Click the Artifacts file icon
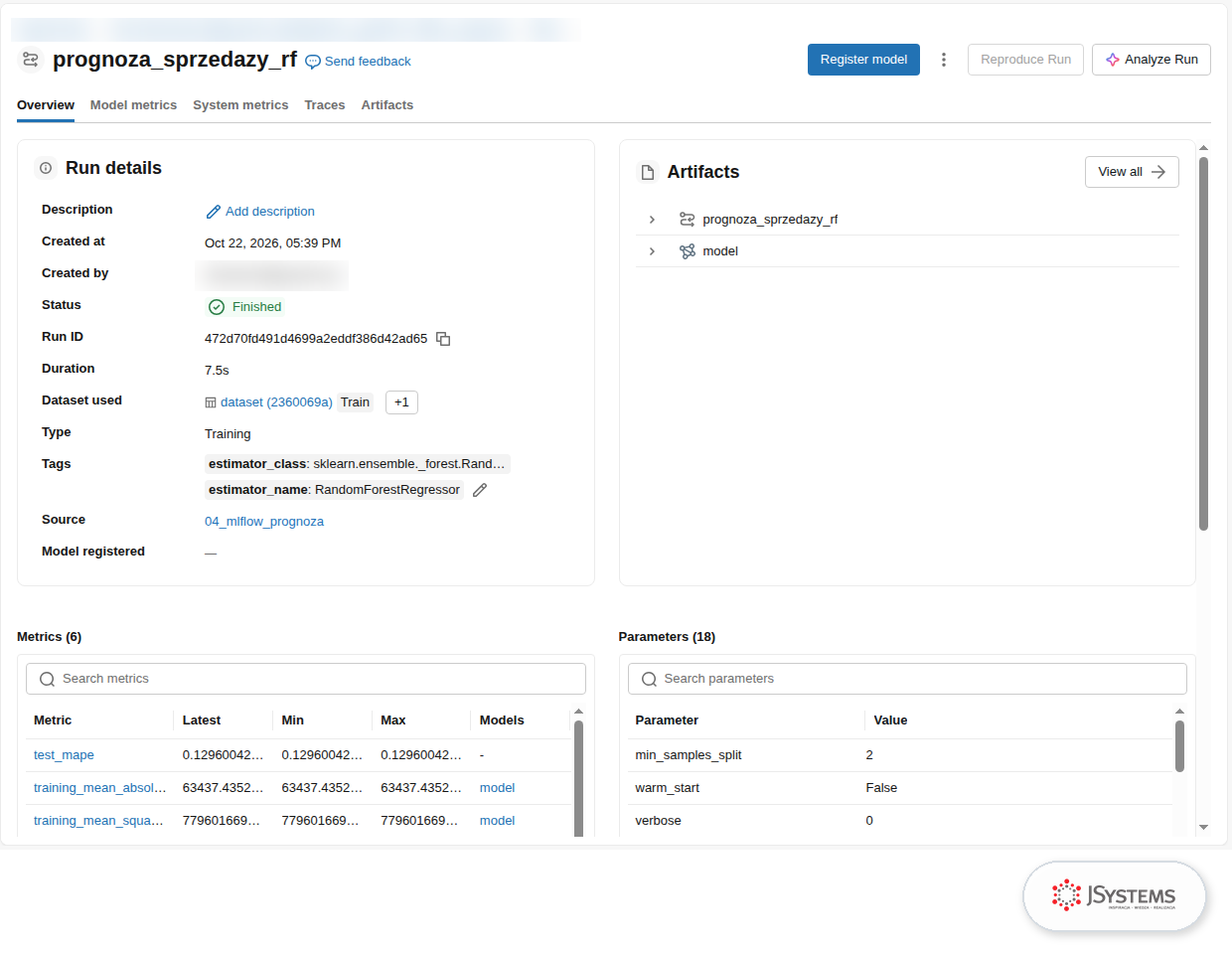This screenshot has height=957, width=1232. pos(648,172)
